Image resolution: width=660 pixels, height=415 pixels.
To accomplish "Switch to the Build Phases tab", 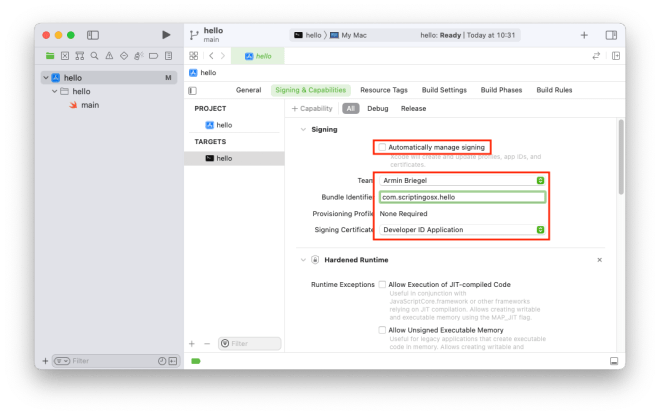I will pyautogui.click(x=501, y=90).
